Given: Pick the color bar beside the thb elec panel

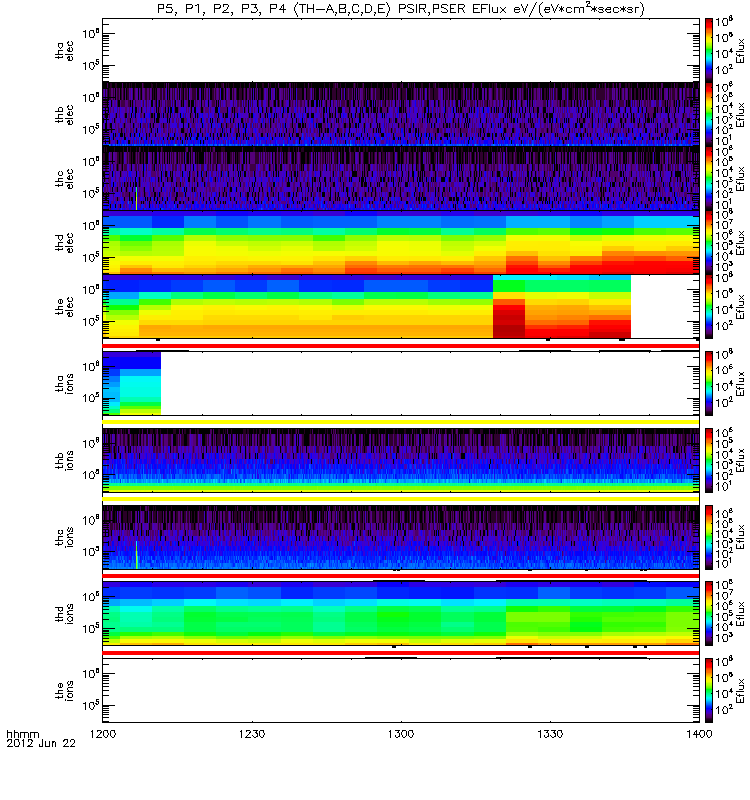Looking at the screenshot, I should [x=709, y=114].
